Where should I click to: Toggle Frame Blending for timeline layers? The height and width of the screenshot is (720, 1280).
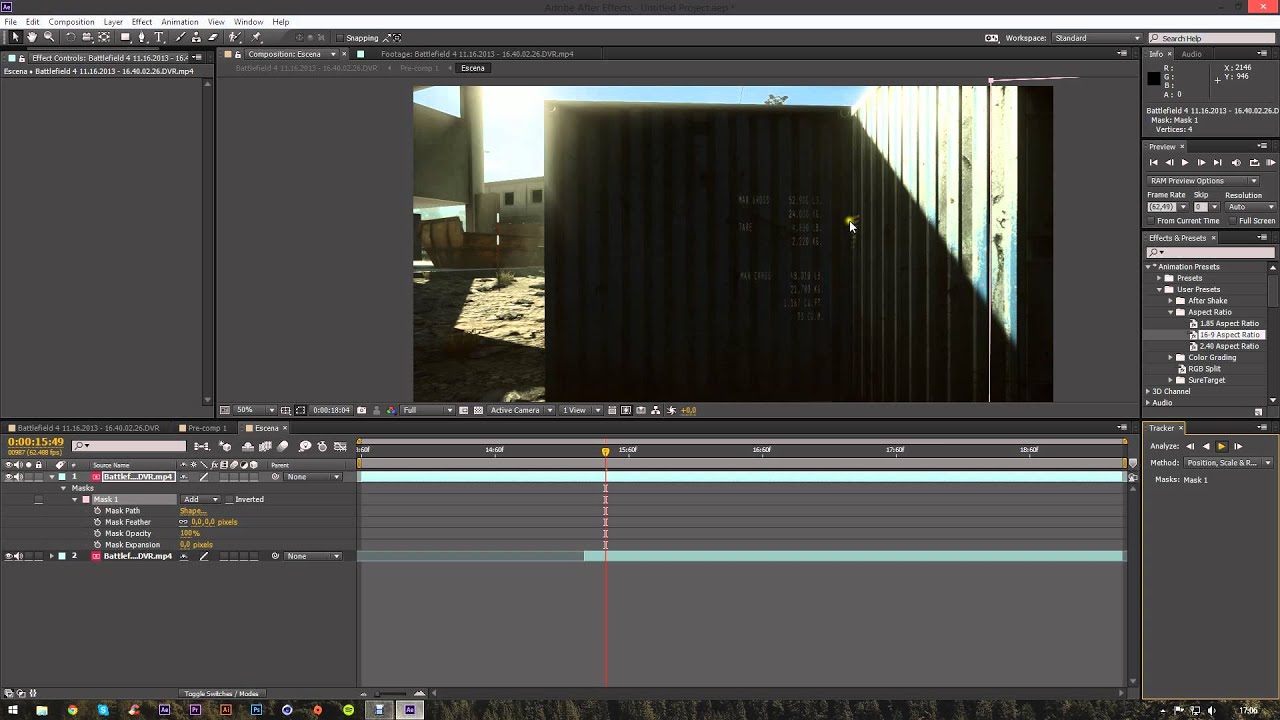pos(266,446)
